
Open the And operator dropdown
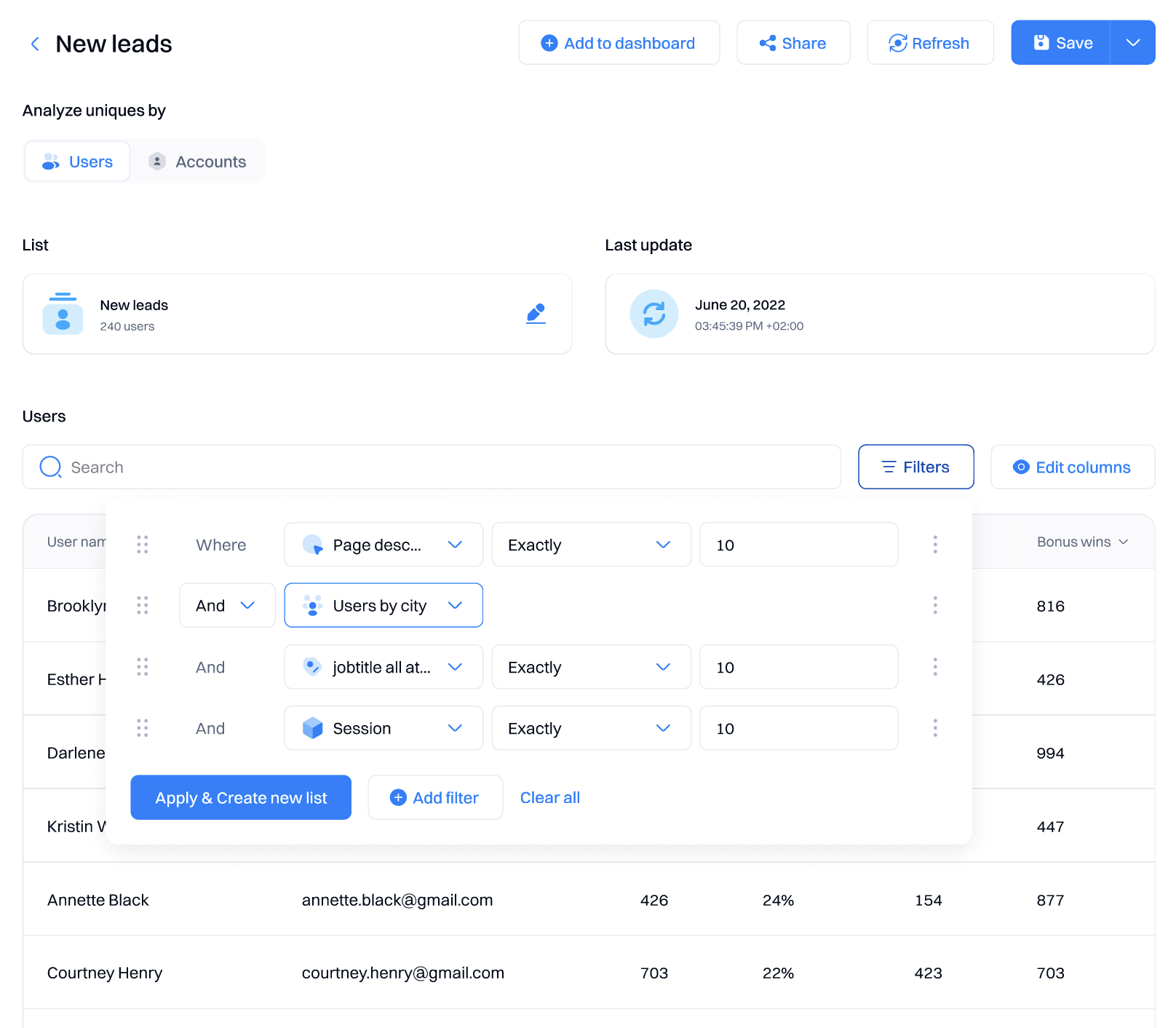pyautogui.click(x=227, y=605)
